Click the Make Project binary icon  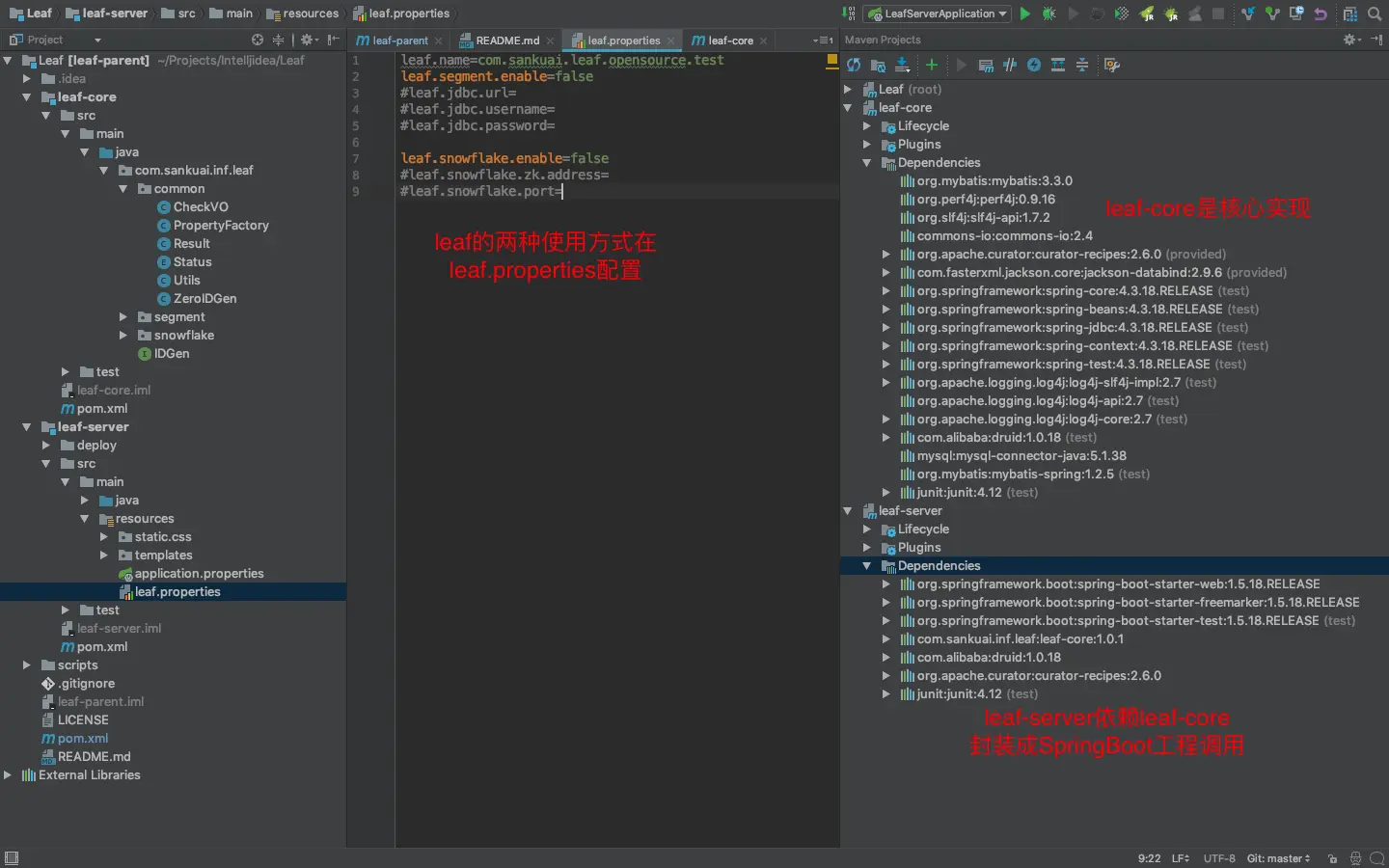(x=848, y=14)
